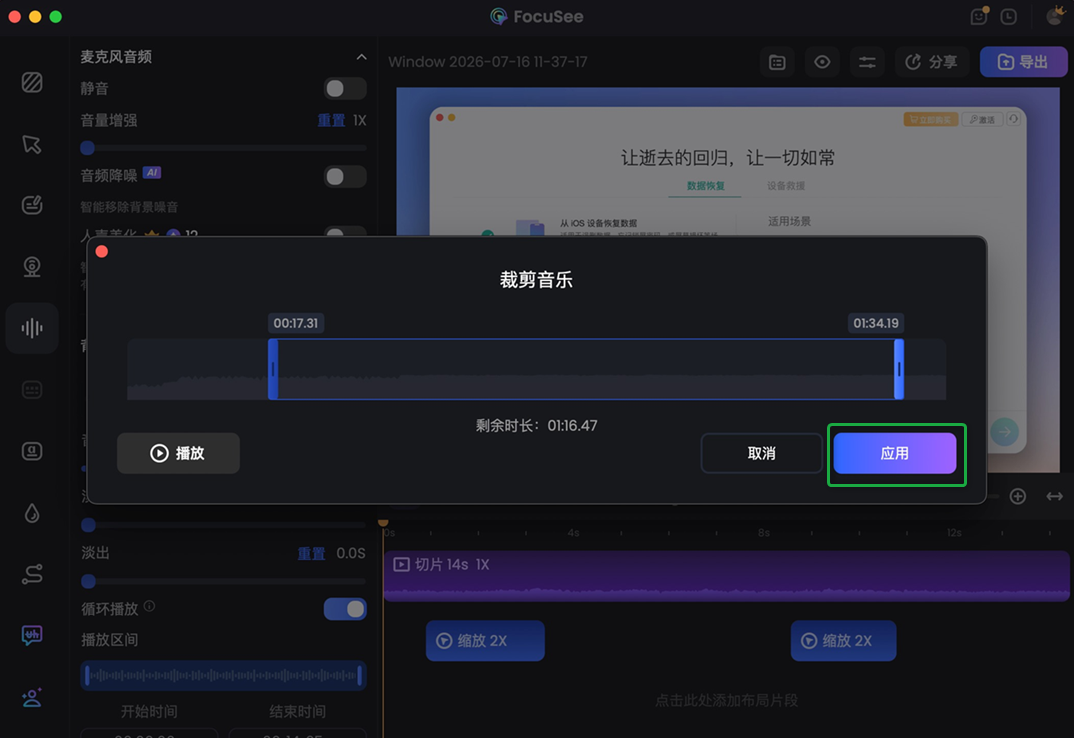1074x738 pixels.
Task: Open the webcam settings in the sidebar
Action: tap(32, 267)
